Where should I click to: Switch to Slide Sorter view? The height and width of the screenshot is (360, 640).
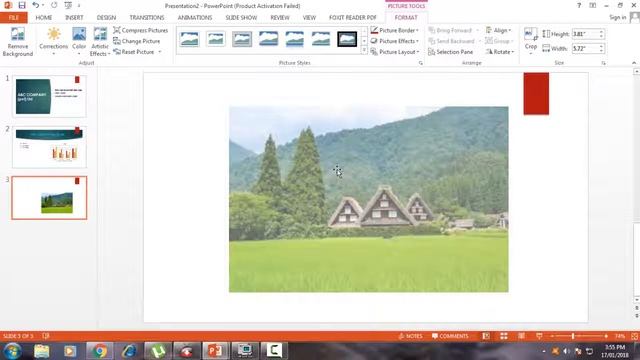tap(504, 336)
